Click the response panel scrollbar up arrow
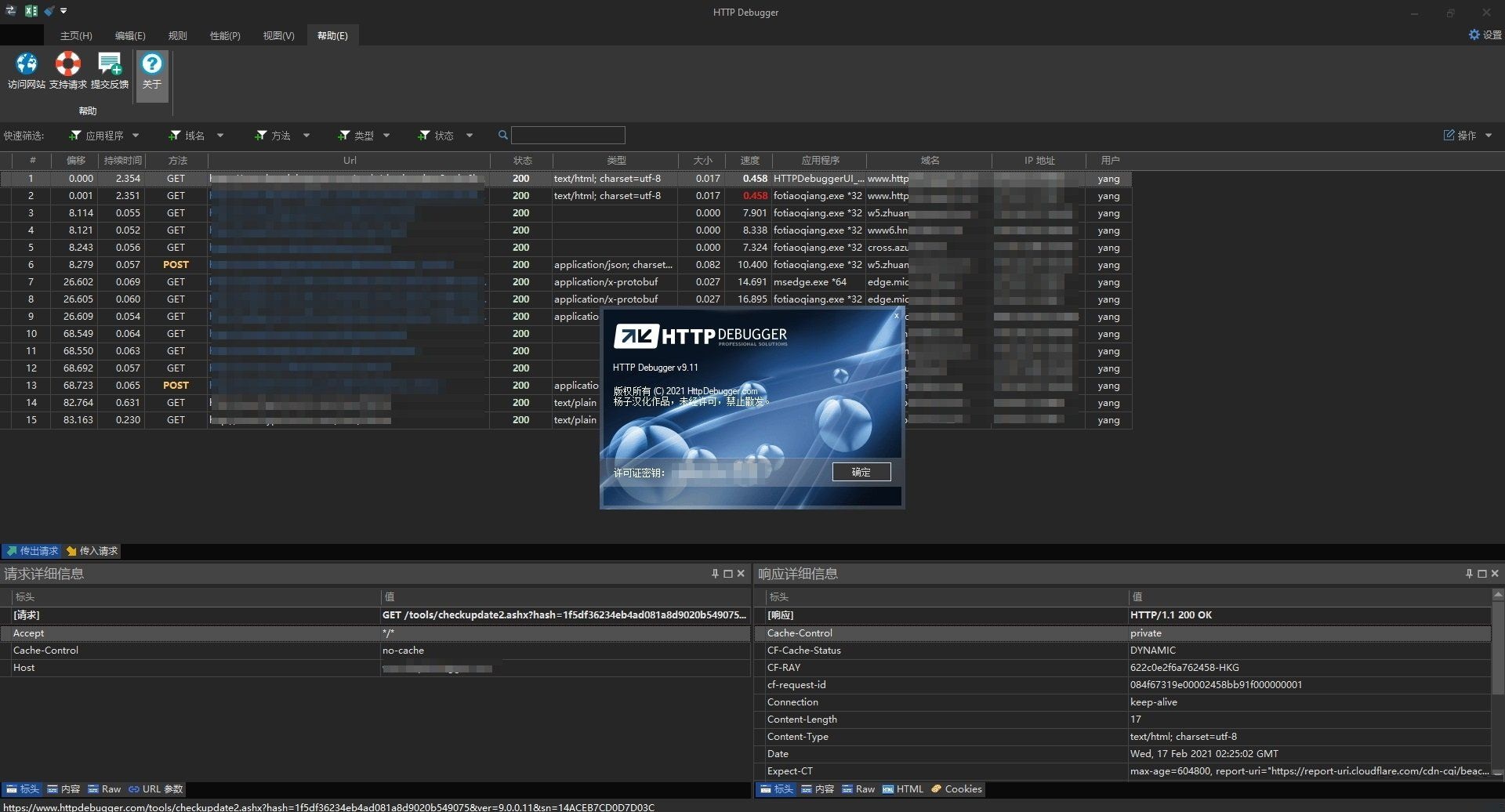Image resolution: width=1505 pixels, height=812 pixels. 1498,595
